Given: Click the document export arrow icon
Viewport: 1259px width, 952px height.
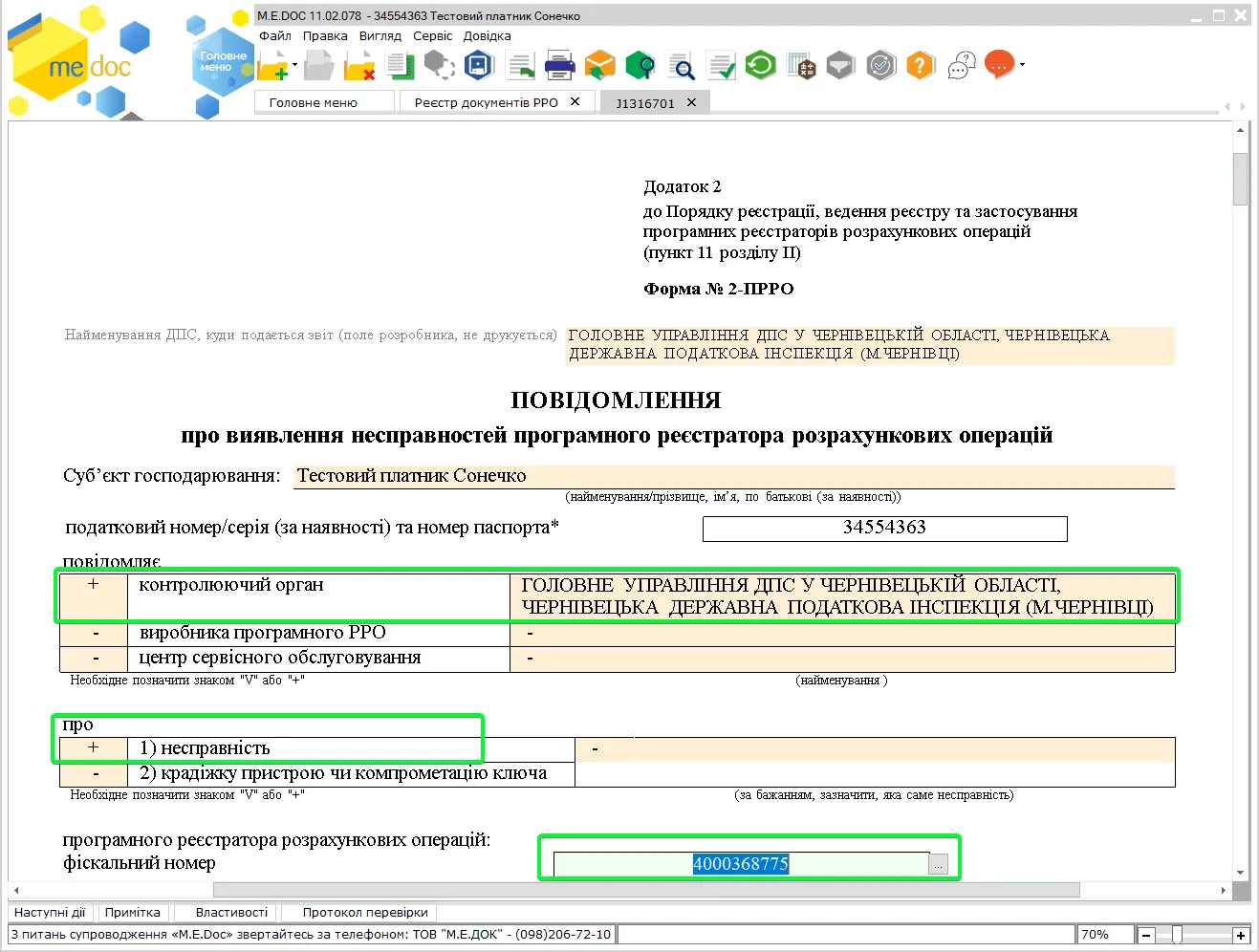Looking at the screenshot, I should (x=520, y=66).
